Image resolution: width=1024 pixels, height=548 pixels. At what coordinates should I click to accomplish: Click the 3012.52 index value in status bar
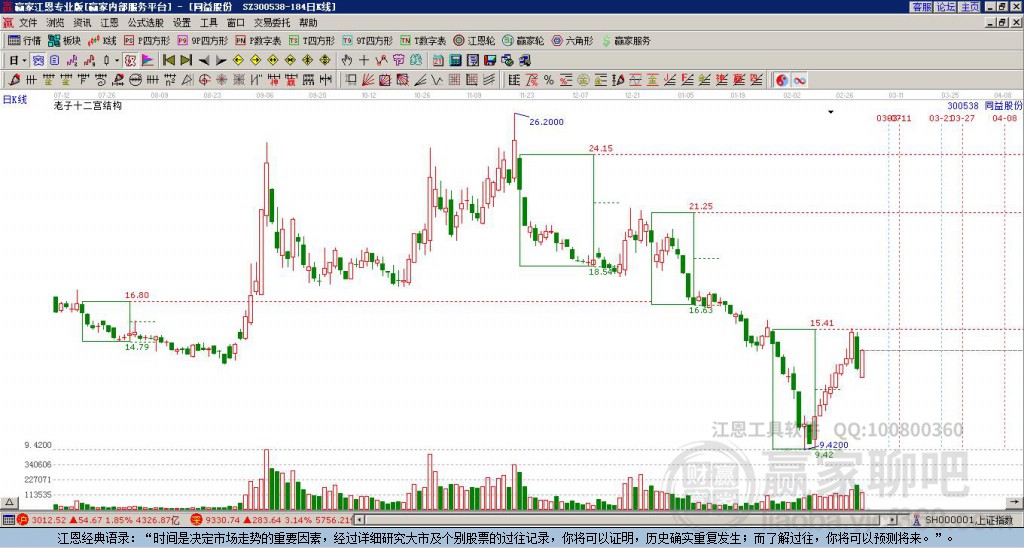pos(48,520)
